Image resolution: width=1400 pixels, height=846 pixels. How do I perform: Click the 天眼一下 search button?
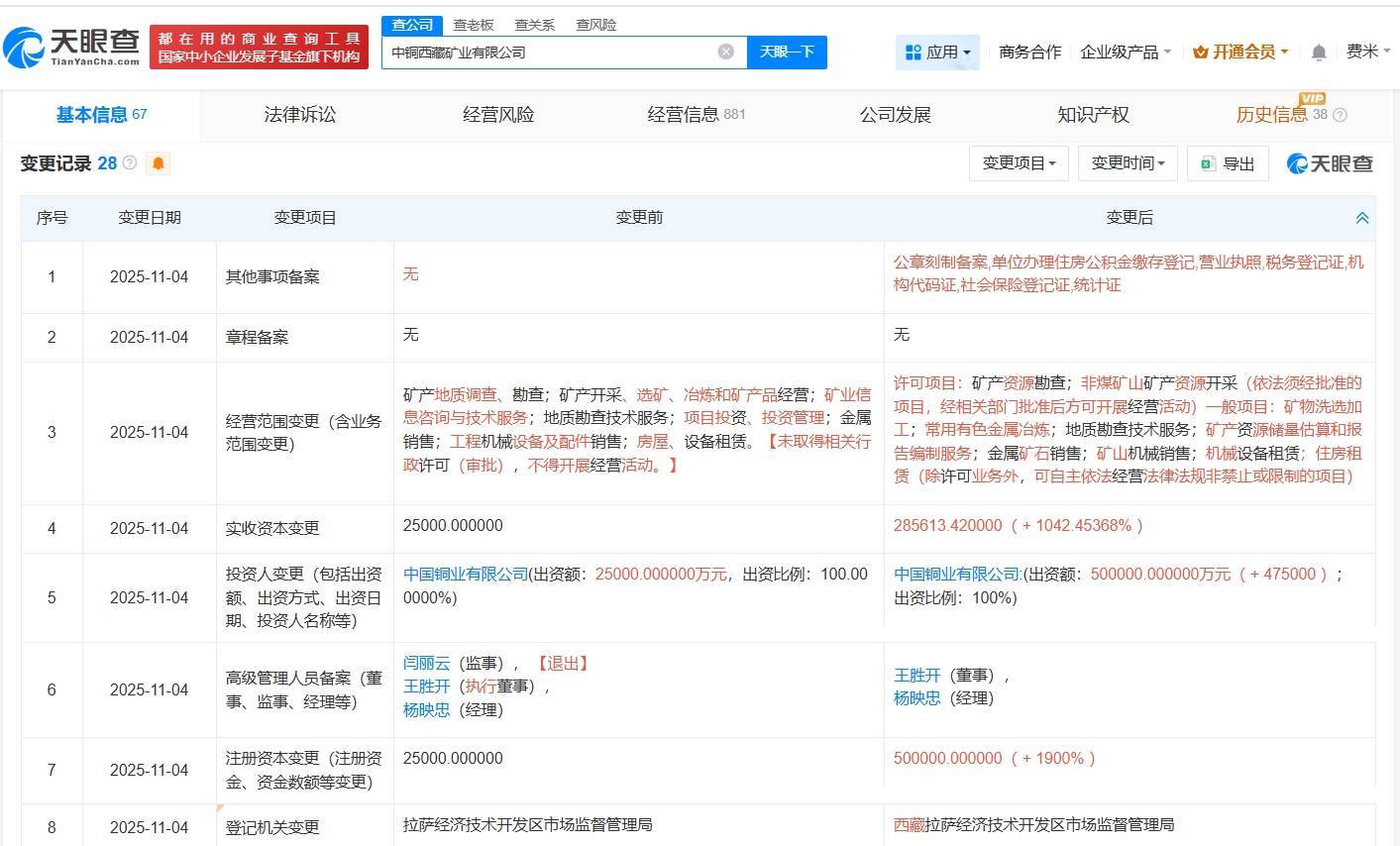[788, 52]
